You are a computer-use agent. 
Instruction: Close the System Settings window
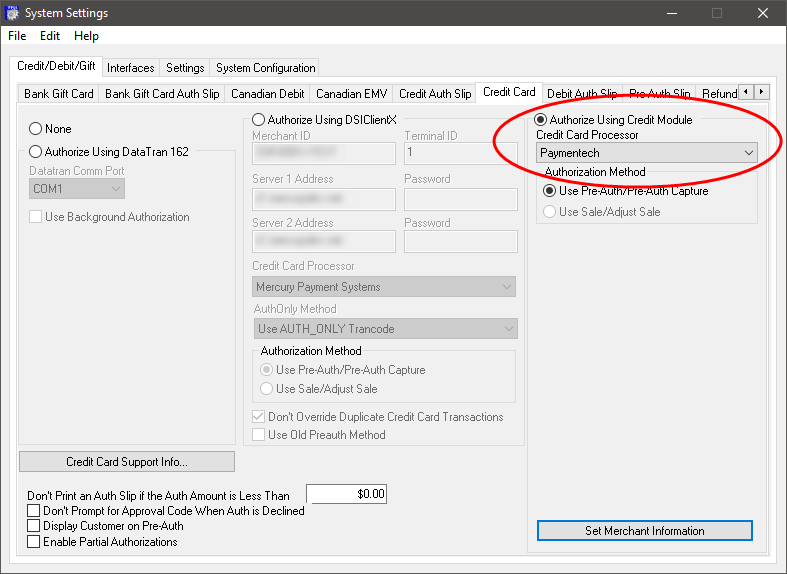click(763, 13)
